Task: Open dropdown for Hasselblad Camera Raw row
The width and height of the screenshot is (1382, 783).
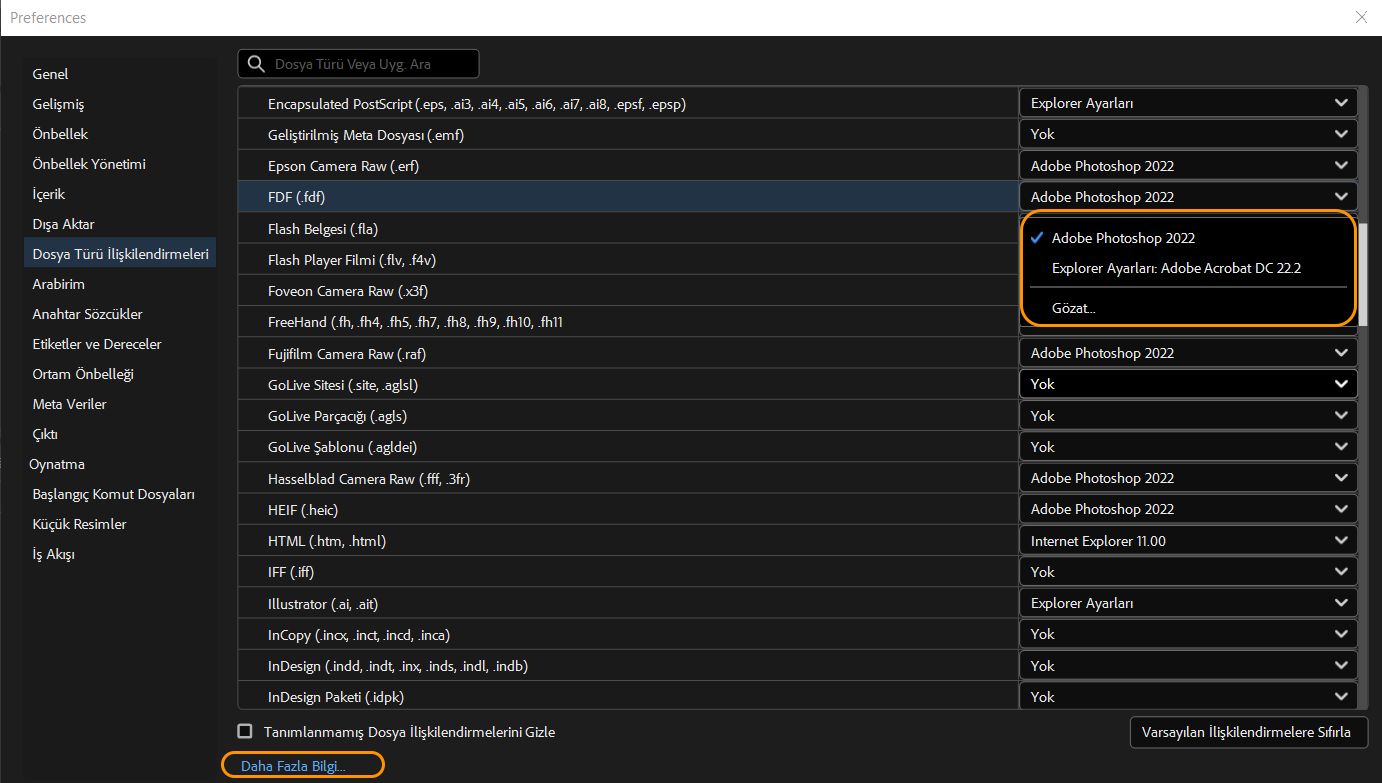Action: (1189, 478)
